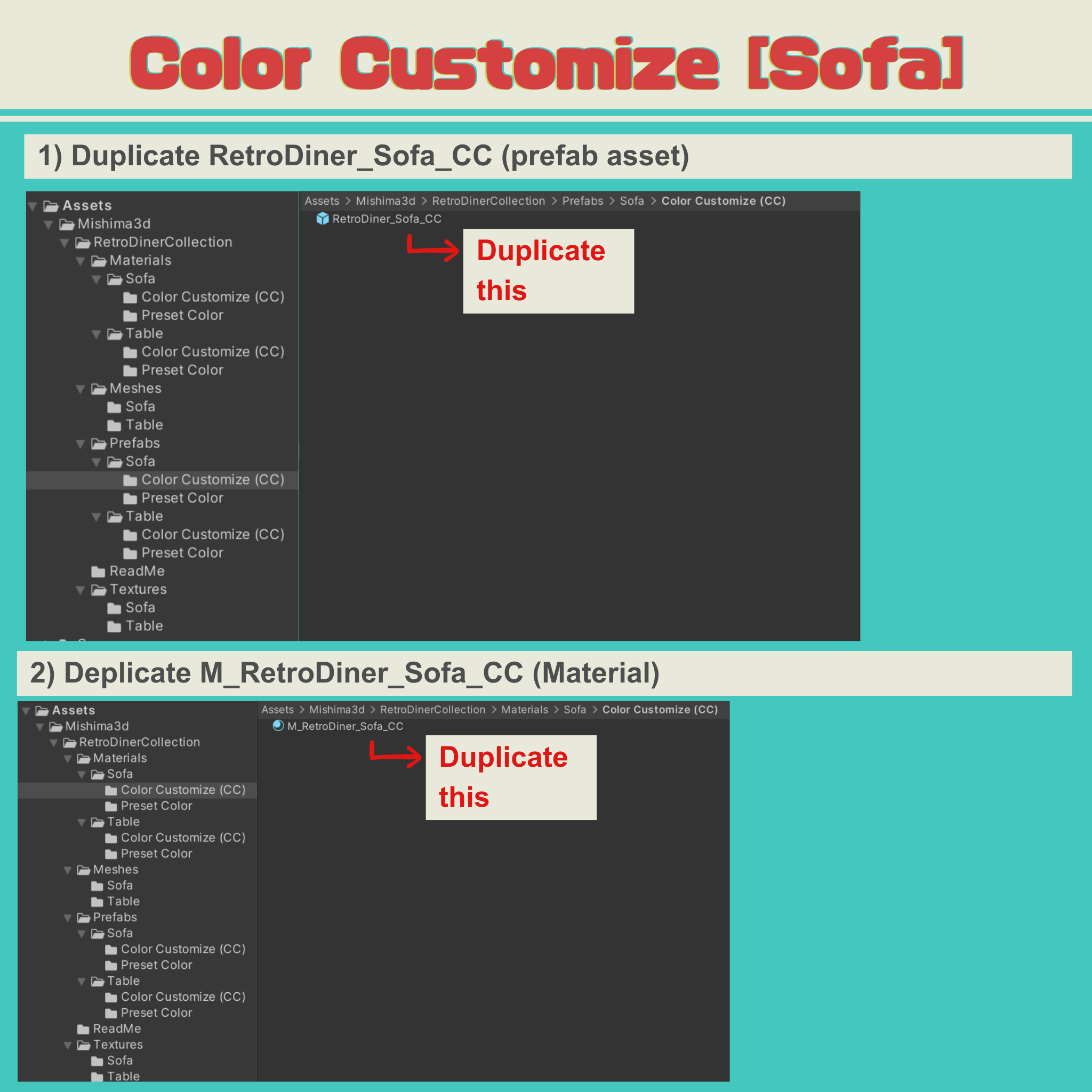The image size is (1092, 1092).
Task: Collapse the Meshes arrow in step 2 tree
Action: click(68, 870)
